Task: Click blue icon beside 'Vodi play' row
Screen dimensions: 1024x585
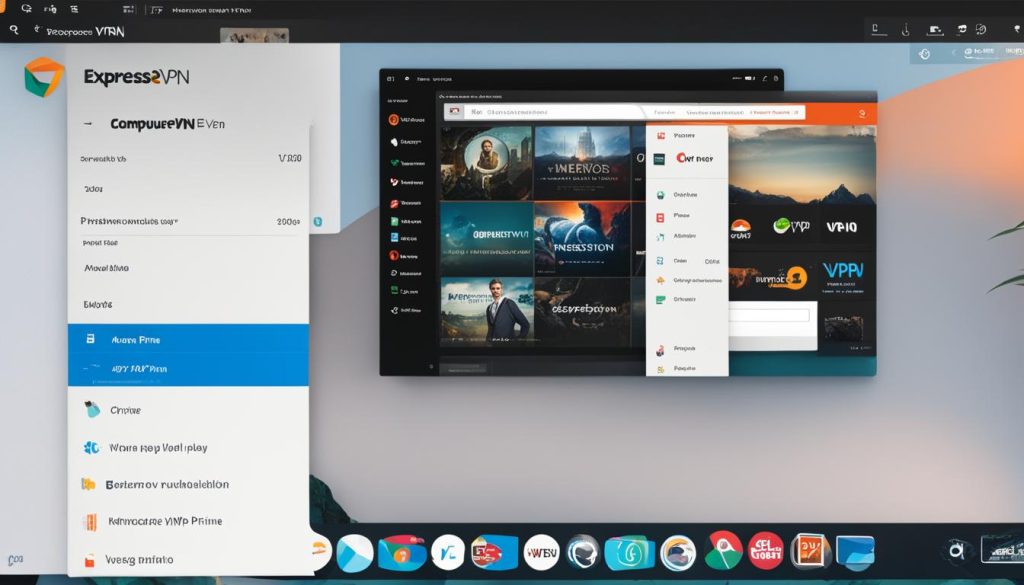Action: click(x=91, y=448)
